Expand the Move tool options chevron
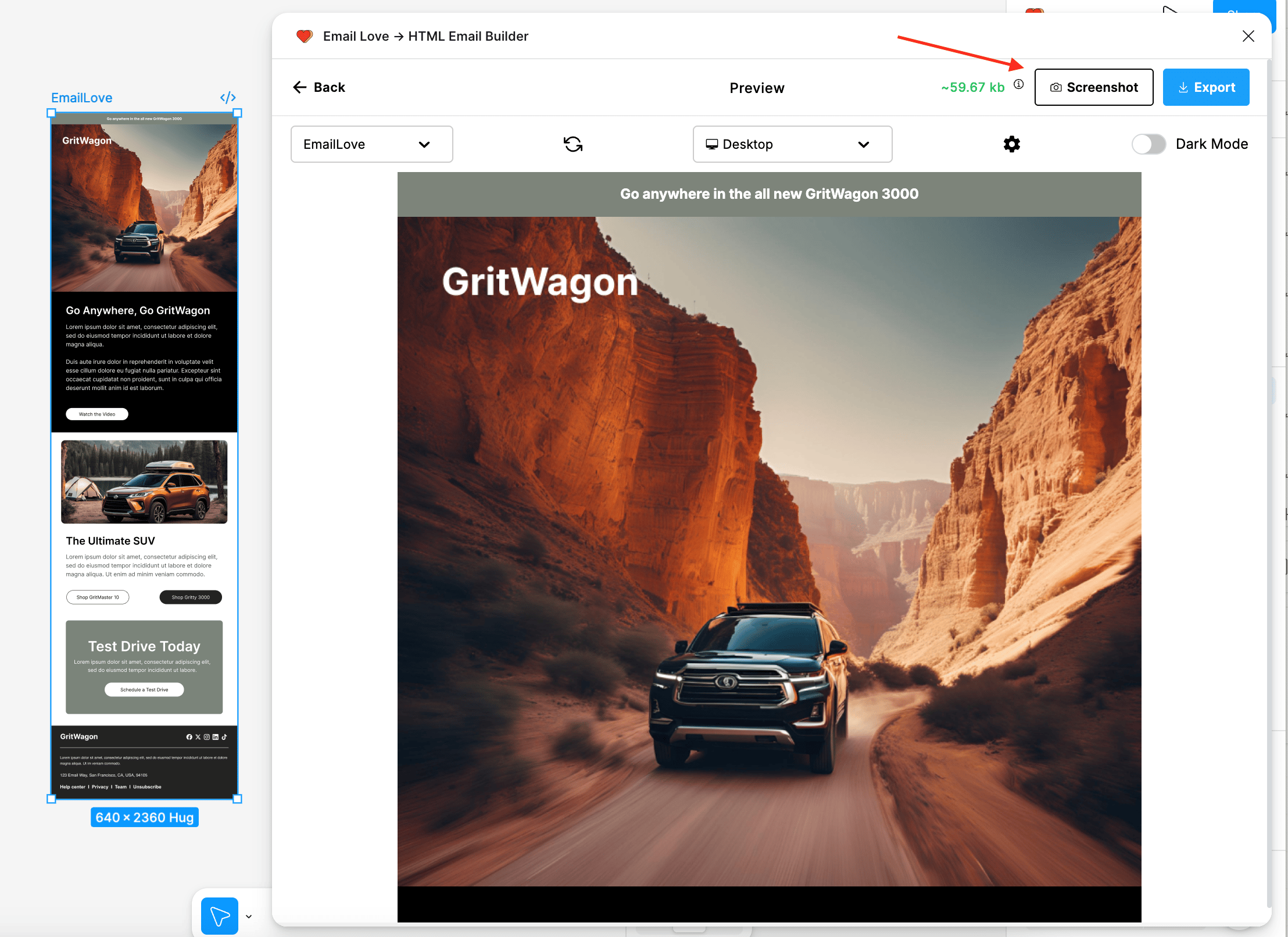Screen dimensions: 1288x937 (x=249, y=917)
